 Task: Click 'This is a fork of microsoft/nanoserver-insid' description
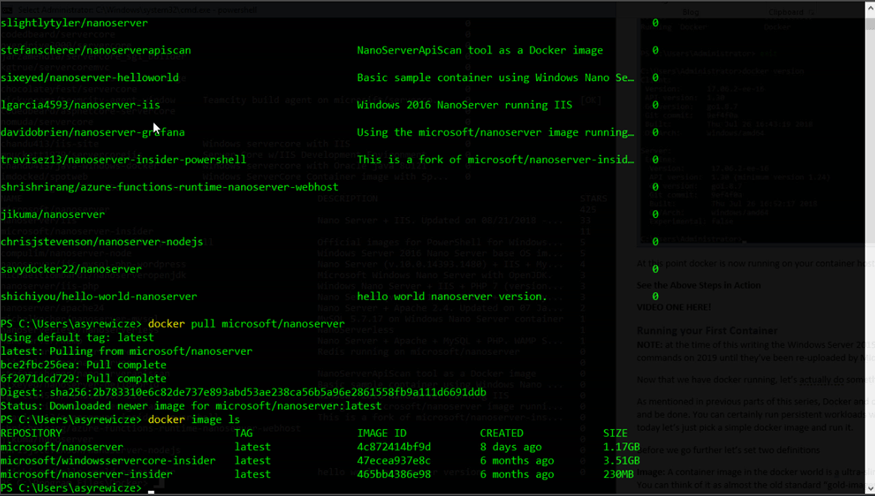click(496, 160)
